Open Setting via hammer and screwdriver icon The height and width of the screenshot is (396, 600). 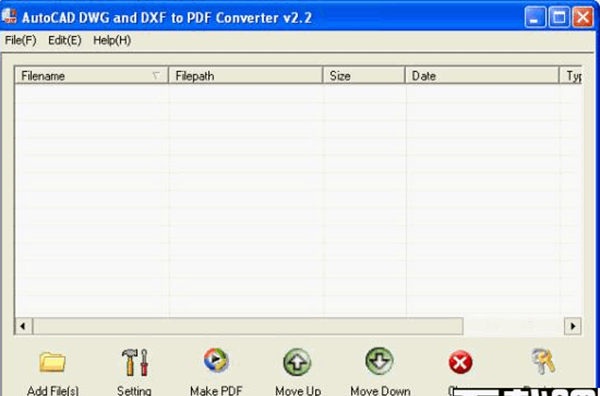(x=135, y=362)
